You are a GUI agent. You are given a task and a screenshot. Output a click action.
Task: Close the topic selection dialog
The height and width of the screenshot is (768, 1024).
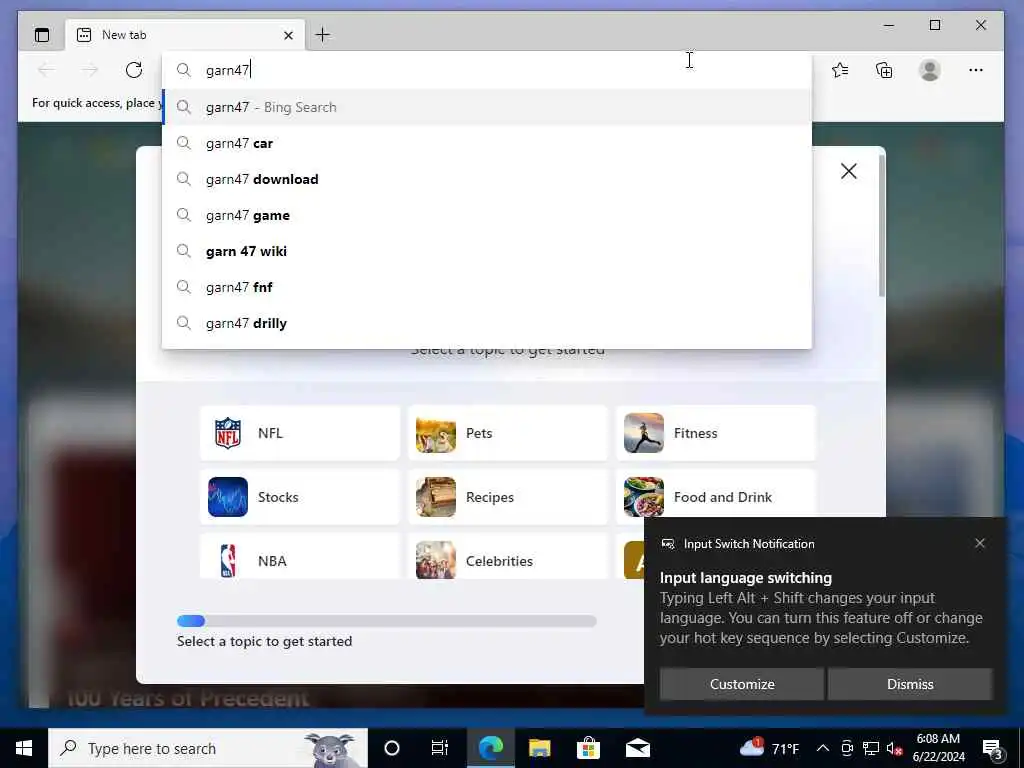click(848, 171)
